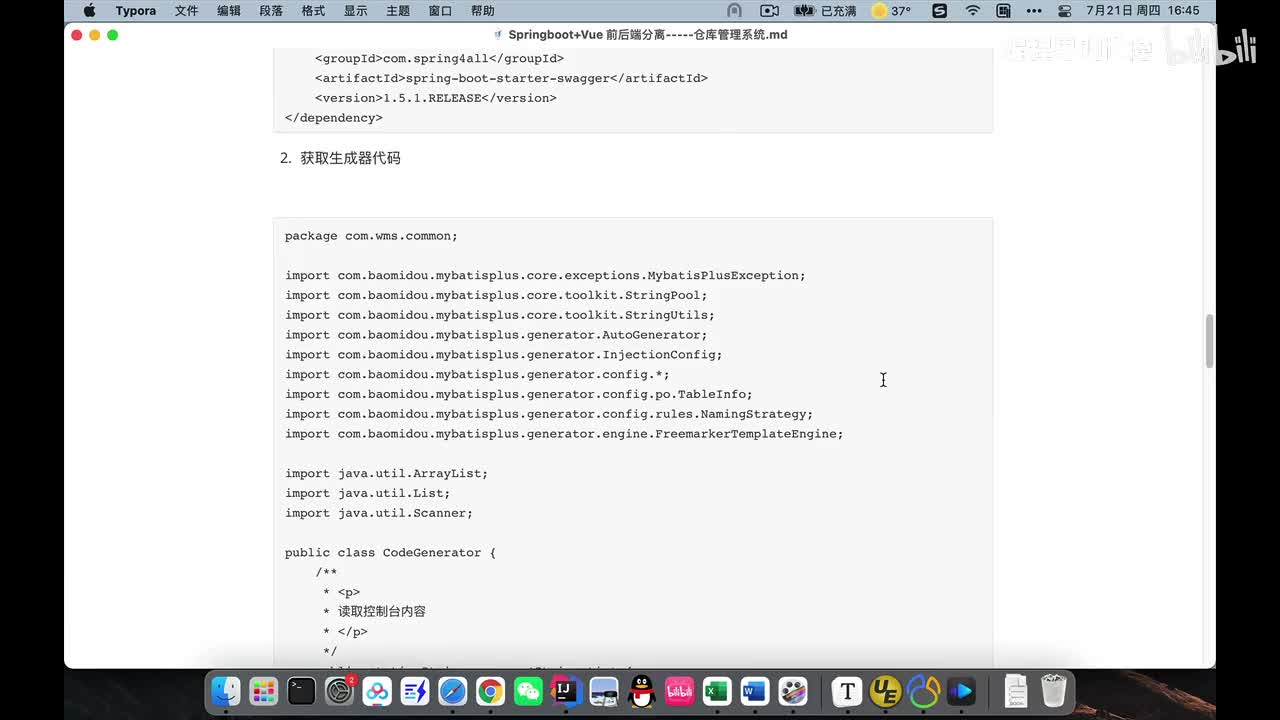Open Launchpad from the Dock
The image size is (1280, 720).
(x=264, y=691)
